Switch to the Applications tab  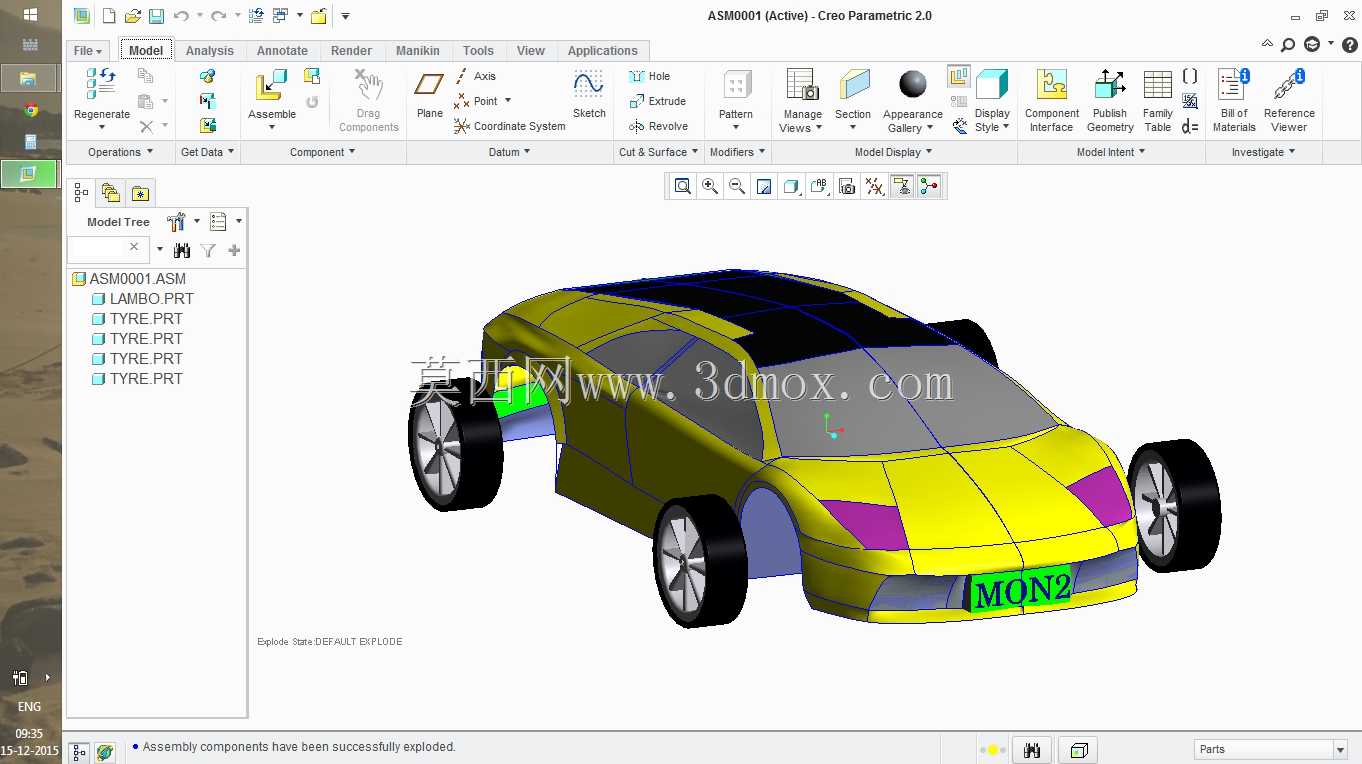point(603,51)
